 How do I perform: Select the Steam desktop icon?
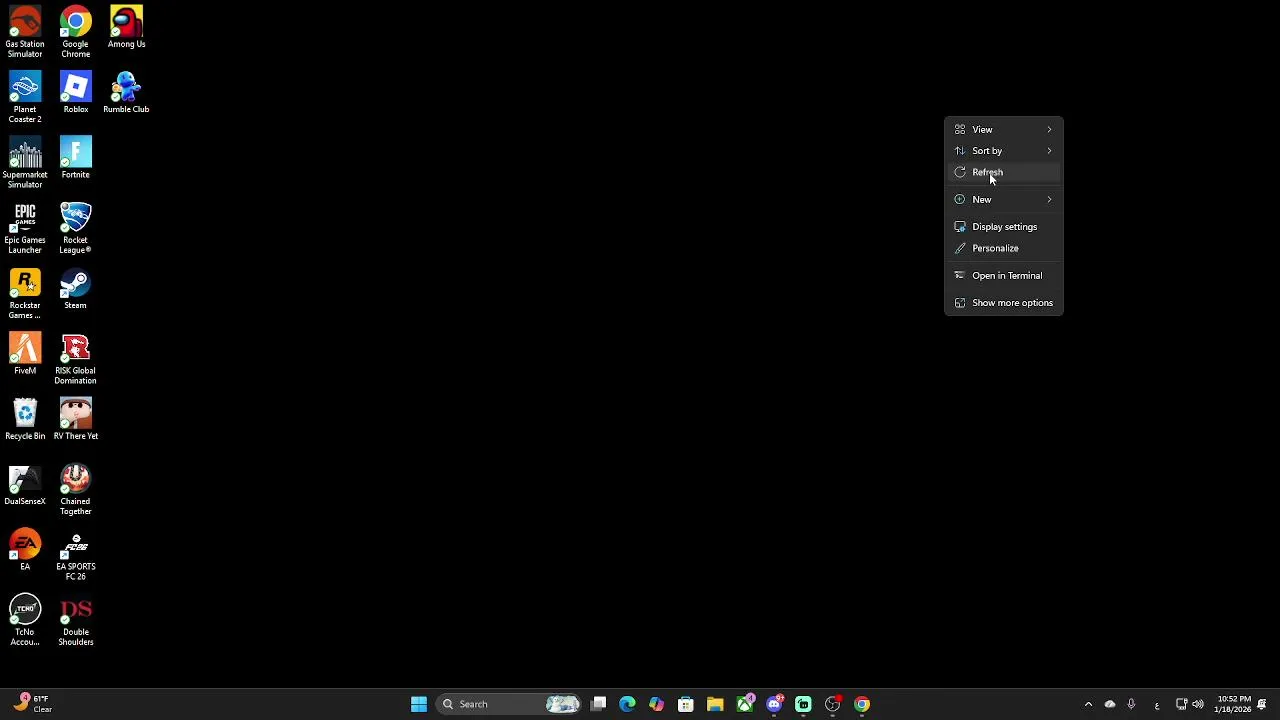pos(75,288)
